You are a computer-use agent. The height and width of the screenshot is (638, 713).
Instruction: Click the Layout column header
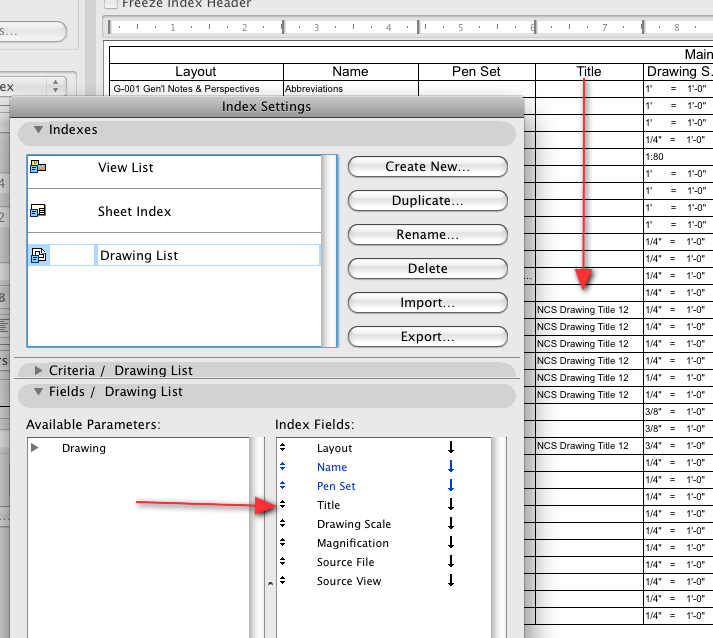click(196, 71)
